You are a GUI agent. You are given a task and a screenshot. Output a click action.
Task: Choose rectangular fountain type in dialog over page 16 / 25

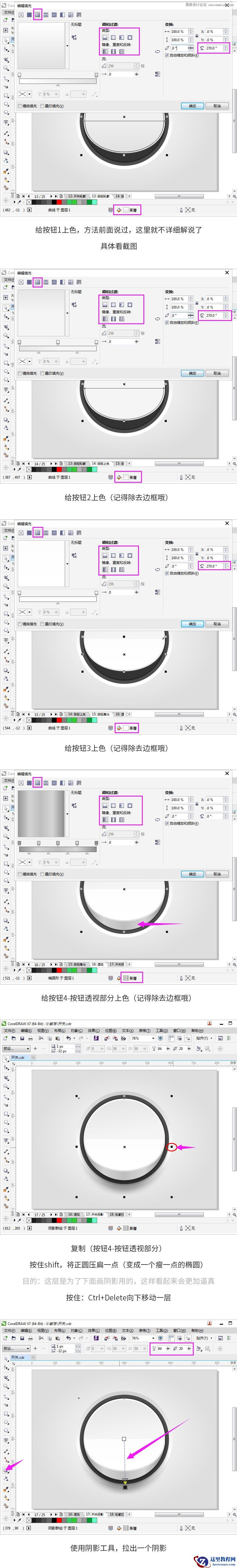click(130, 805)
